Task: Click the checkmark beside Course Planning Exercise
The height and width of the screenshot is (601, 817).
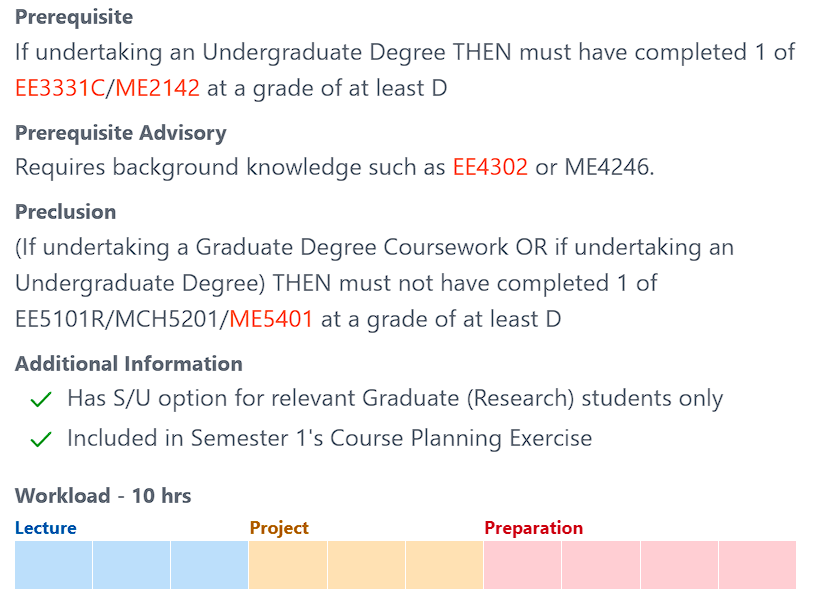Action: pos(41,439)
